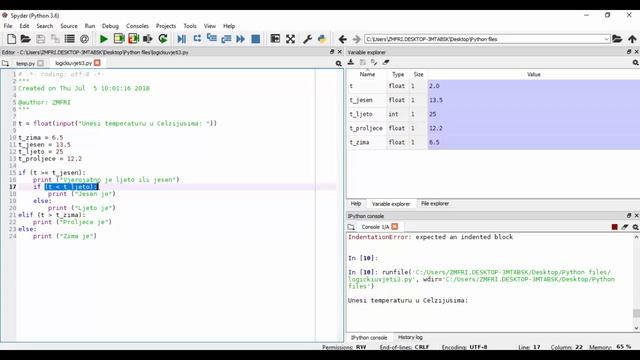Select the IPython console bottom tab
The width and height of the screenshot is (640, 360).
tap(369, 338)
